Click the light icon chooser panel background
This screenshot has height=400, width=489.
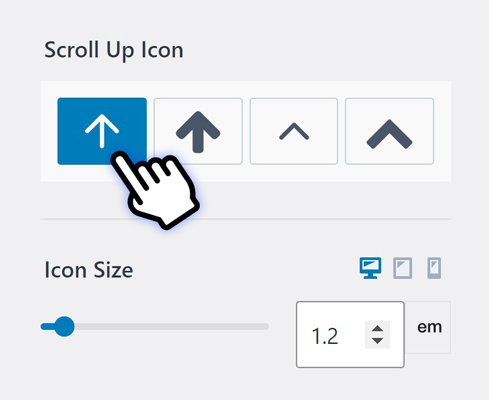click(246, 173)
